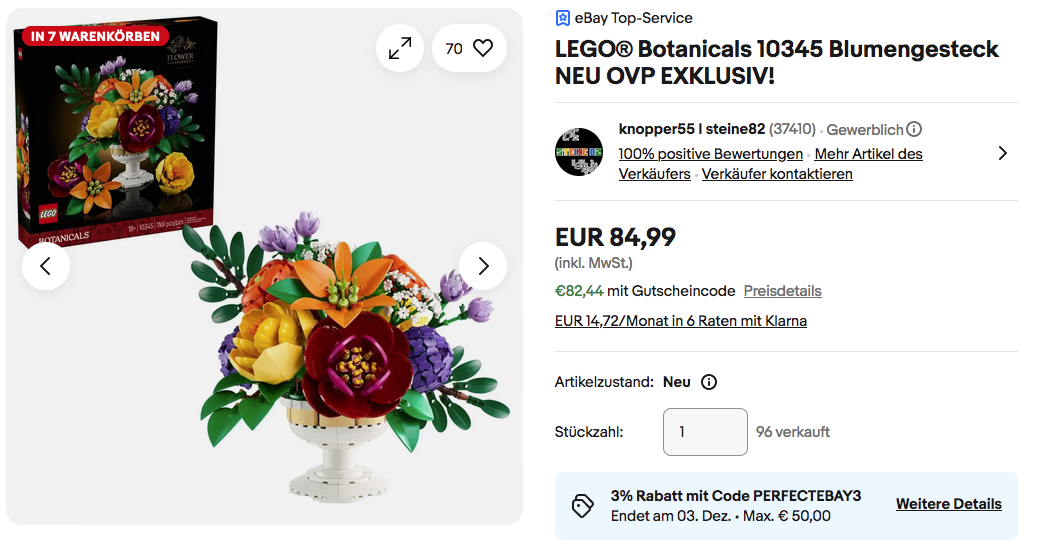Viewport: 1039px width, 544px height.
Task: Click Weitere Details for the coupon
Action: point(948,504)
